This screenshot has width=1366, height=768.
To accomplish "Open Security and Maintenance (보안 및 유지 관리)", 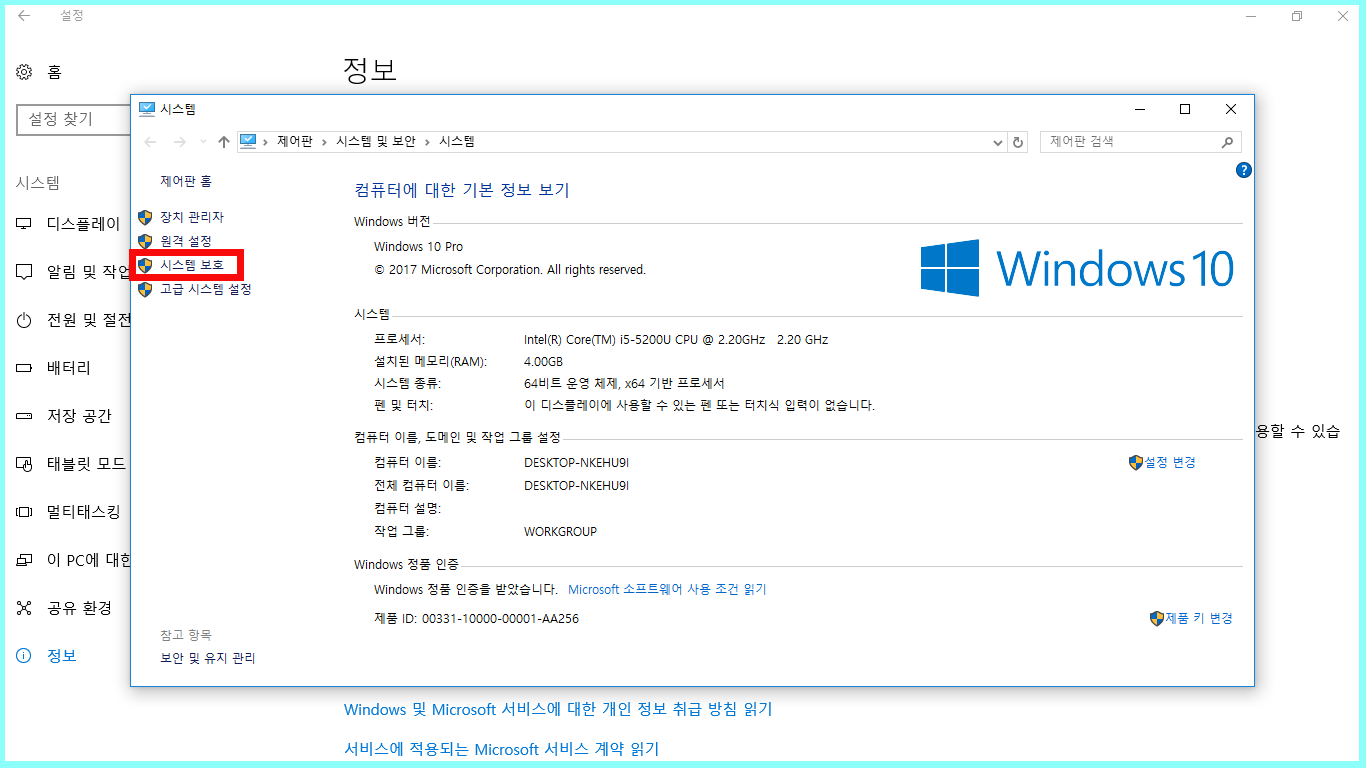I will pos(208,658).
